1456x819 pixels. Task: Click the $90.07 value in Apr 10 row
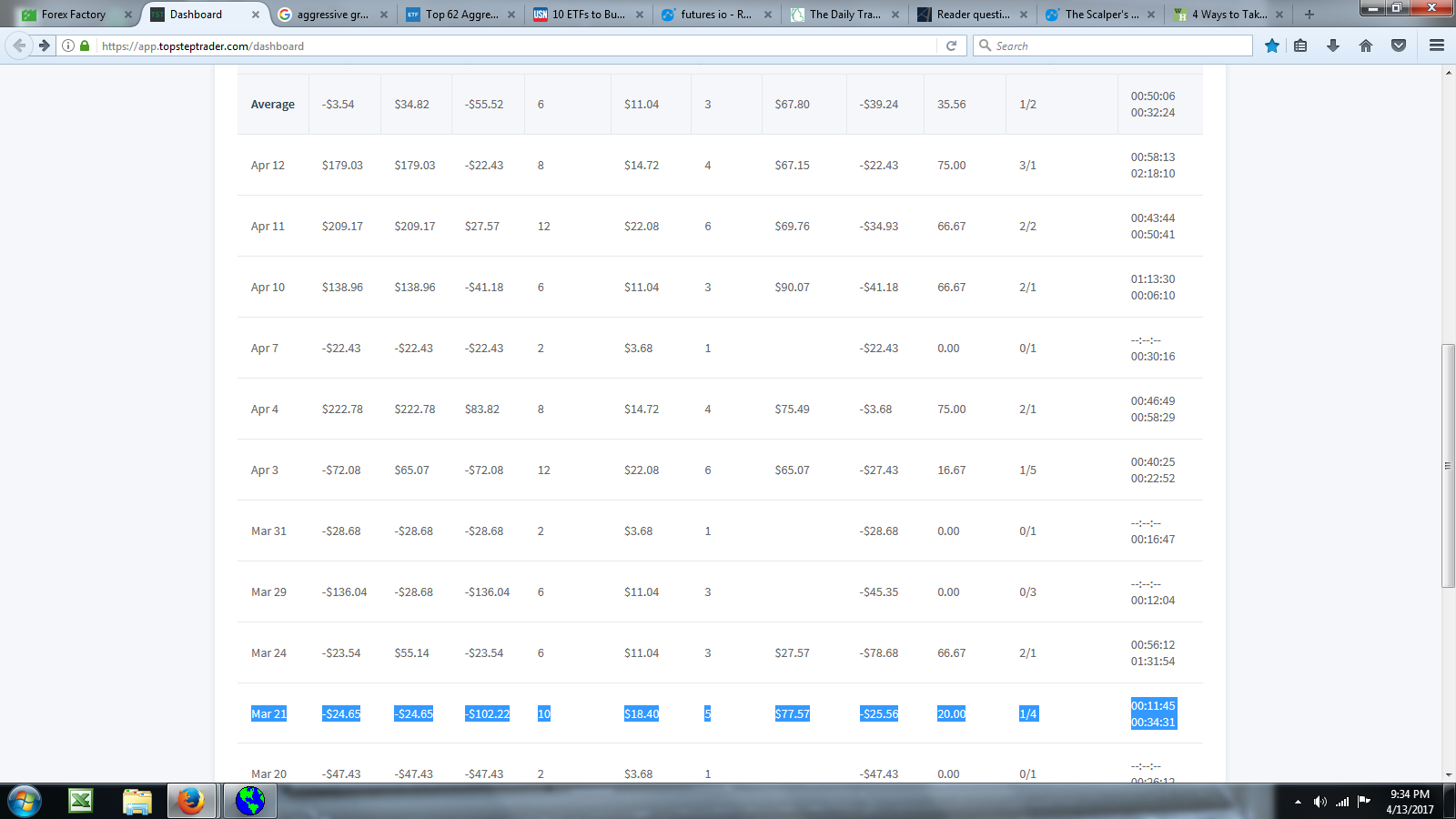(792, 288)
